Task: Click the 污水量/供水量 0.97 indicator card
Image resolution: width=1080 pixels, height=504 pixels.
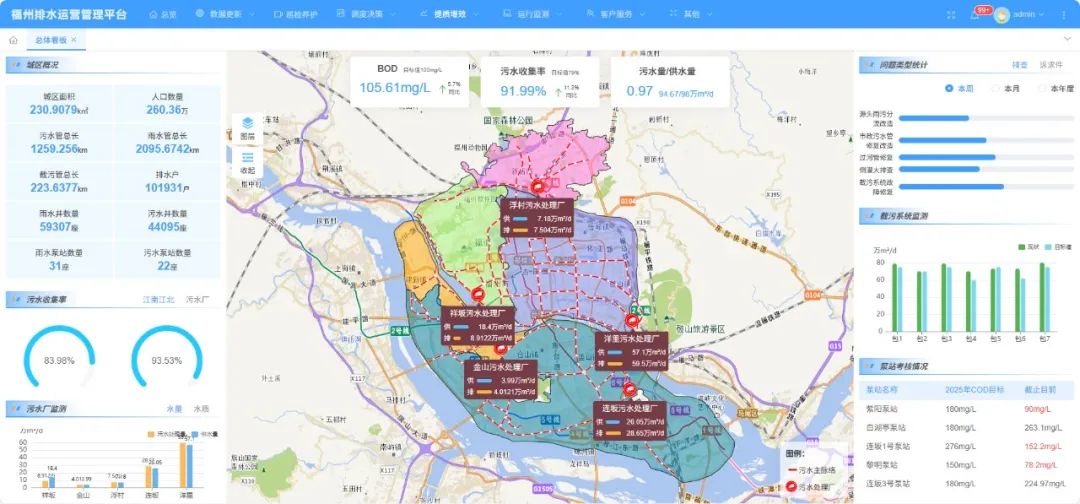Action: coord(669,81)
